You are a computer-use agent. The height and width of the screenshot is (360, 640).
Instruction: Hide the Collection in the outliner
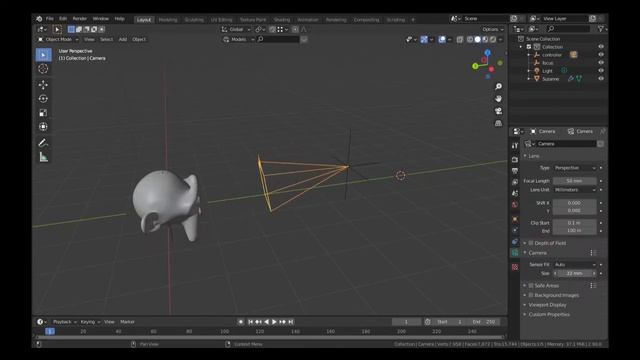point(601,47)
